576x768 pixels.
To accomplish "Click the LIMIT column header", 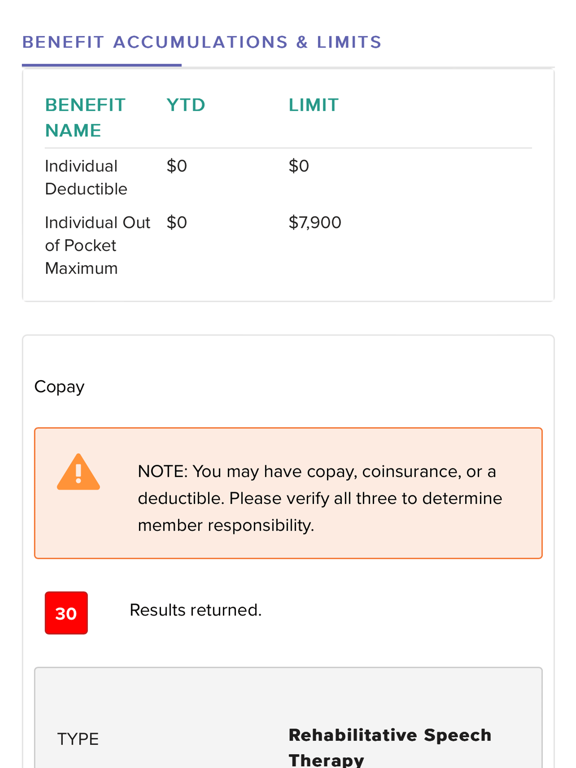I will (313, 105).
